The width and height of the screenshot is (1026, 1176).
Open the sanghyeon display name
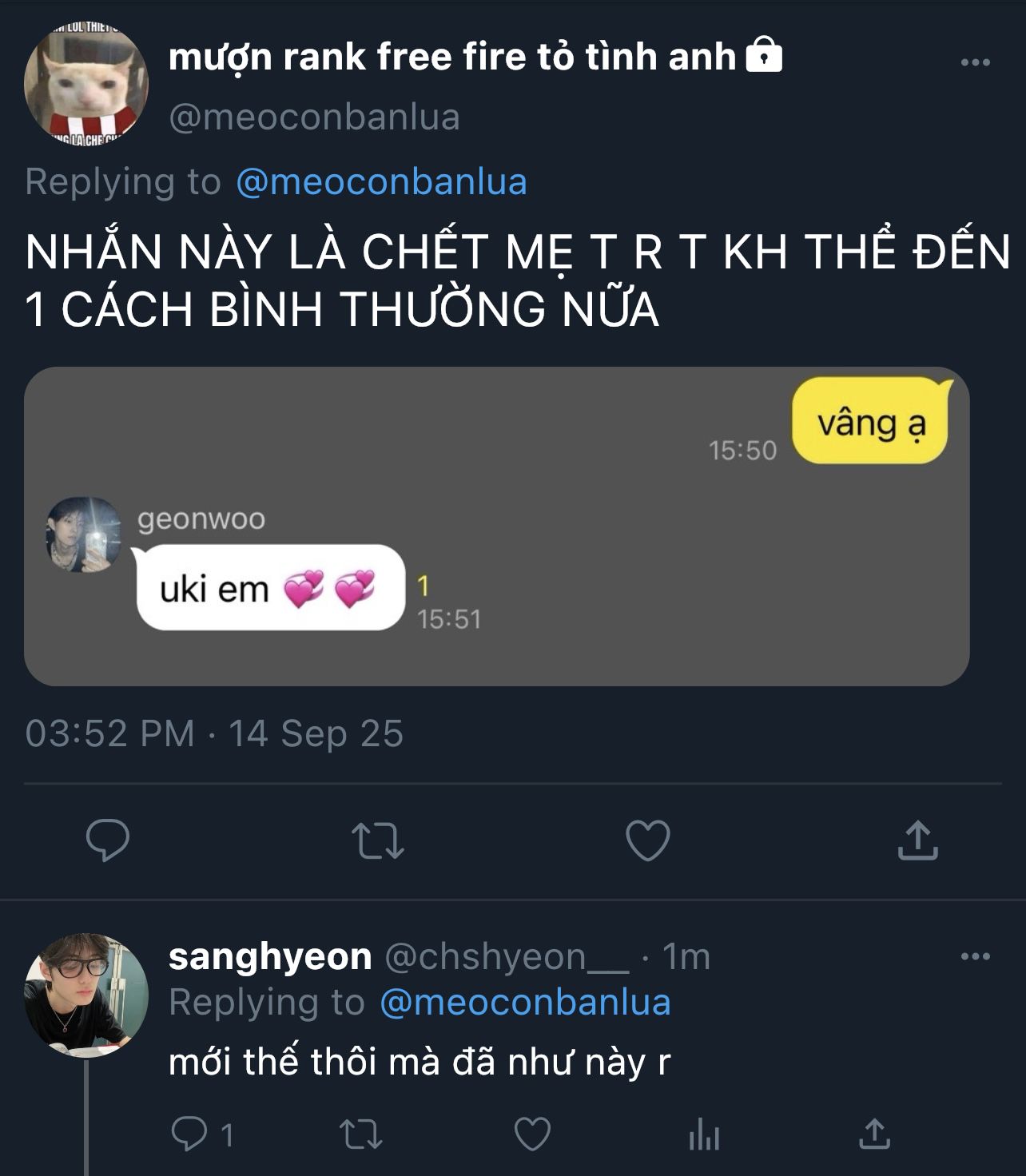[x=270, y=956]
